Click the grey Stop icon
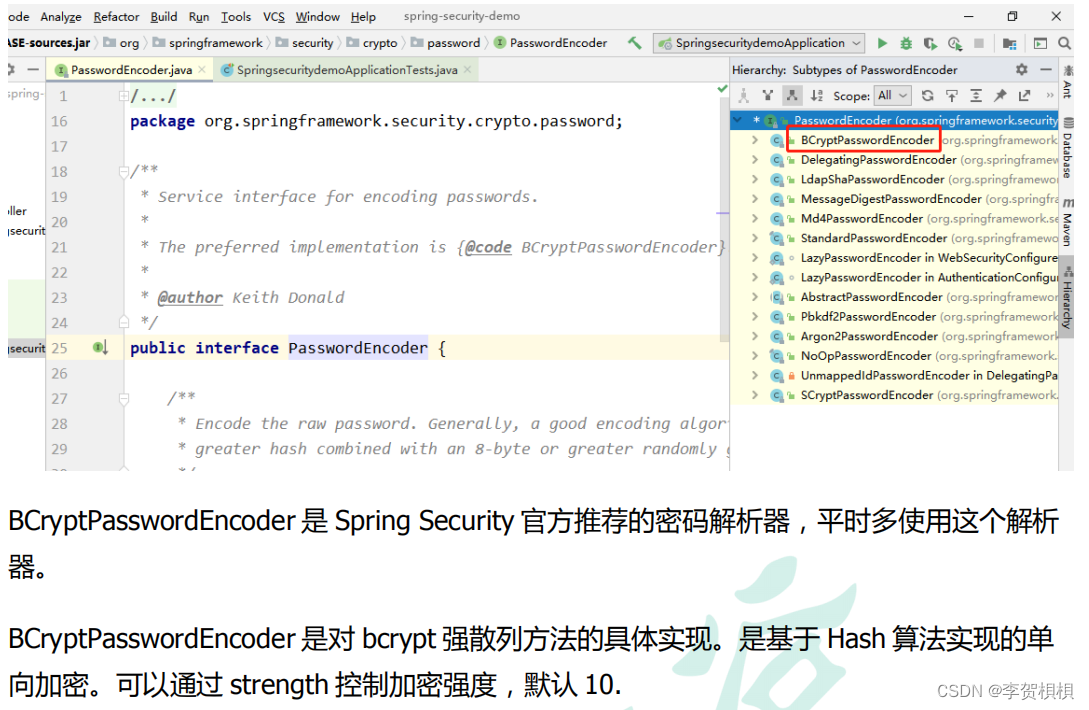Image resolution: width=1089 pixels, height=710 pixels. (x=979, y=43)
